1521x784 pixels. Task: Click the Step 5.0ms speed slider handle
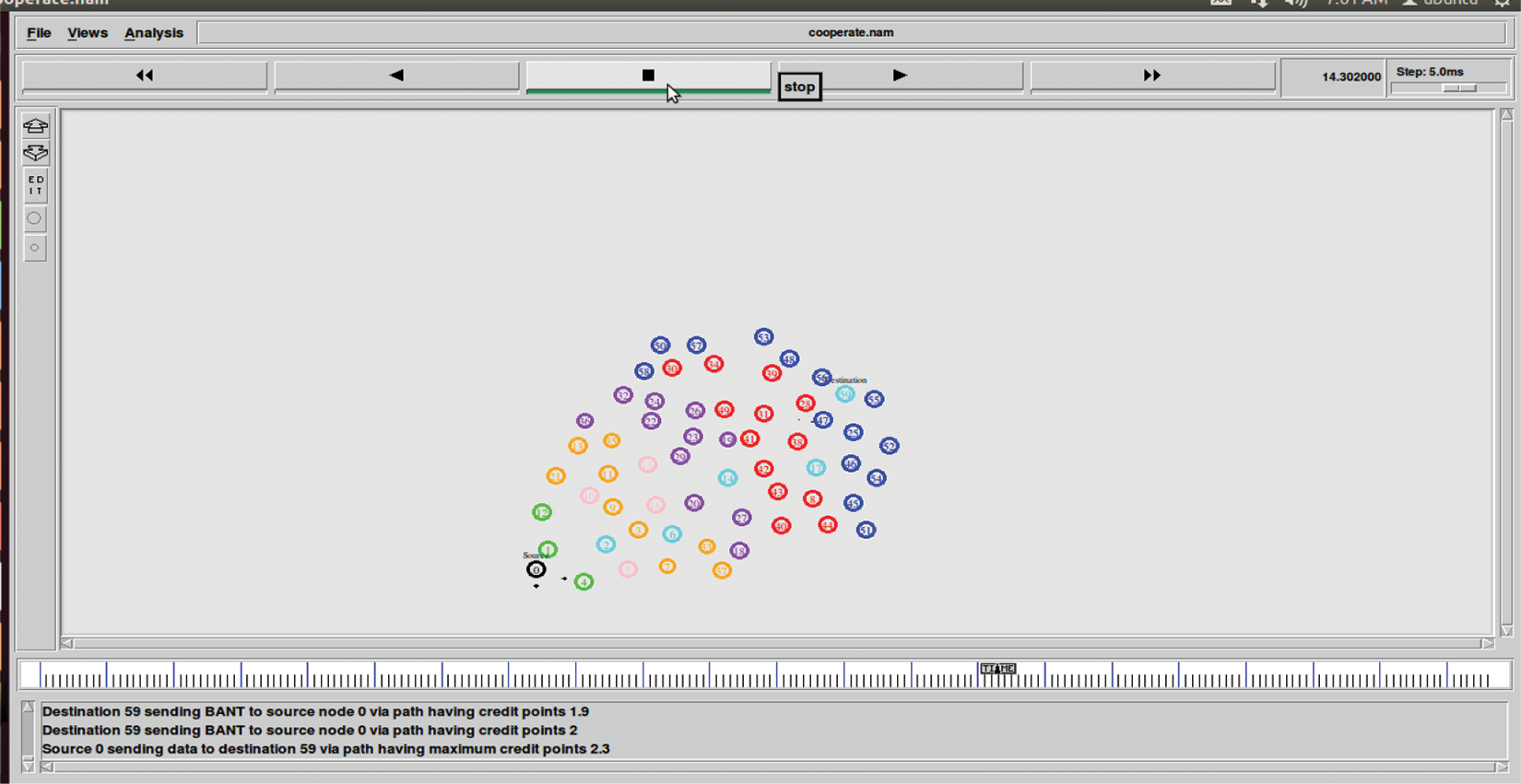(x=1459, y=88)
